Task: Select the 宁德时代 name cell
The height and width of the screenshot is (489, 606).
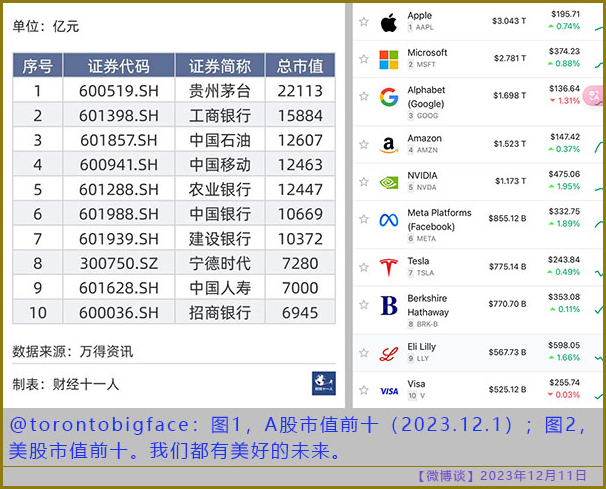Action: click(220, 263)
